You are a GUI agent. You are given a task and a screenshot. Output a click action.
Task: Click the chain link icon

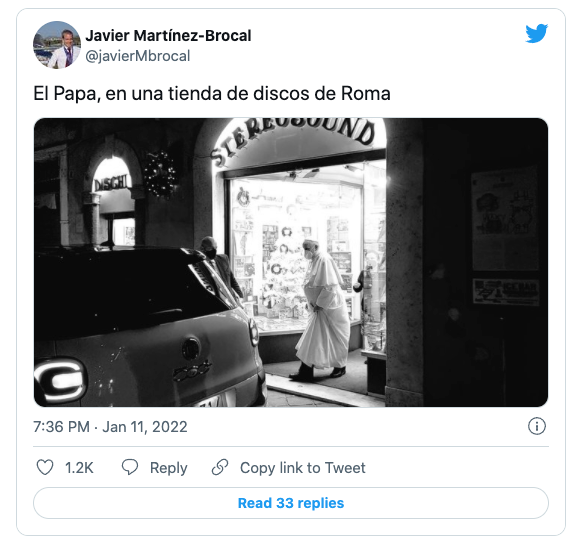(220, 468)
